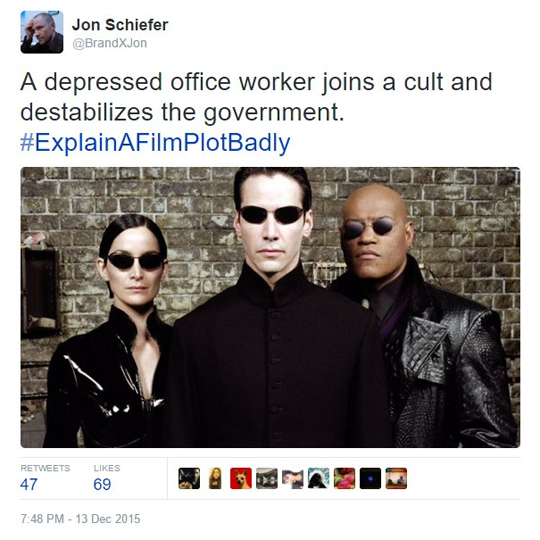
Task: Click the tilted face selfie liker avatar
Action: click(293, 478)
